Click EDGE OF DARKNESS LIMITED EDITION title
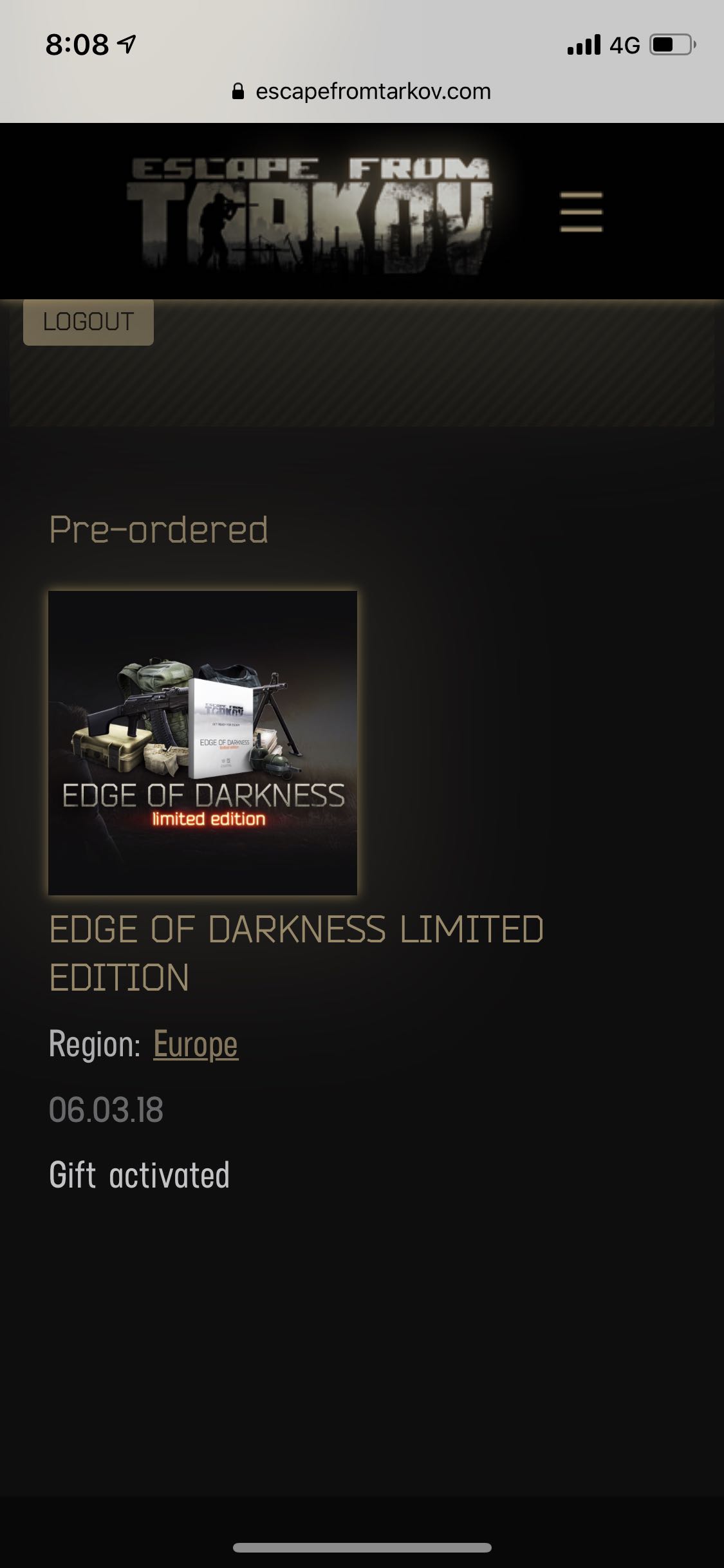724x1568 pixels. pos(297,953)
